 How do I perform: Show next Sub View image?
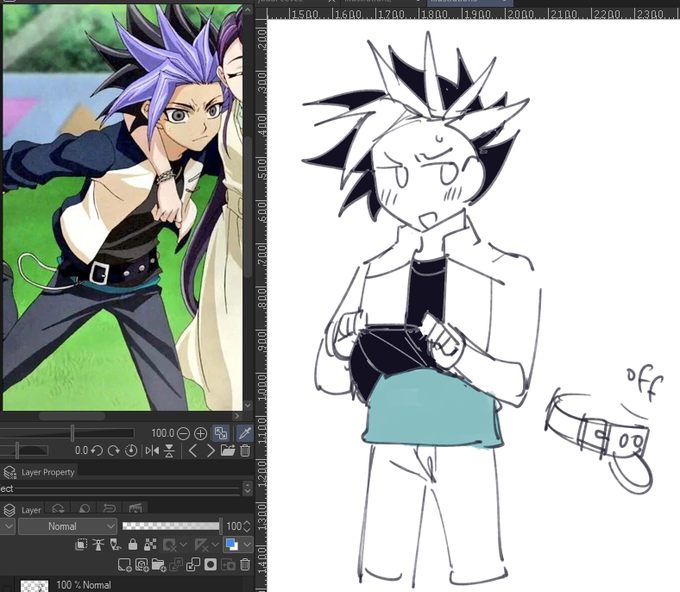point(210,451)
